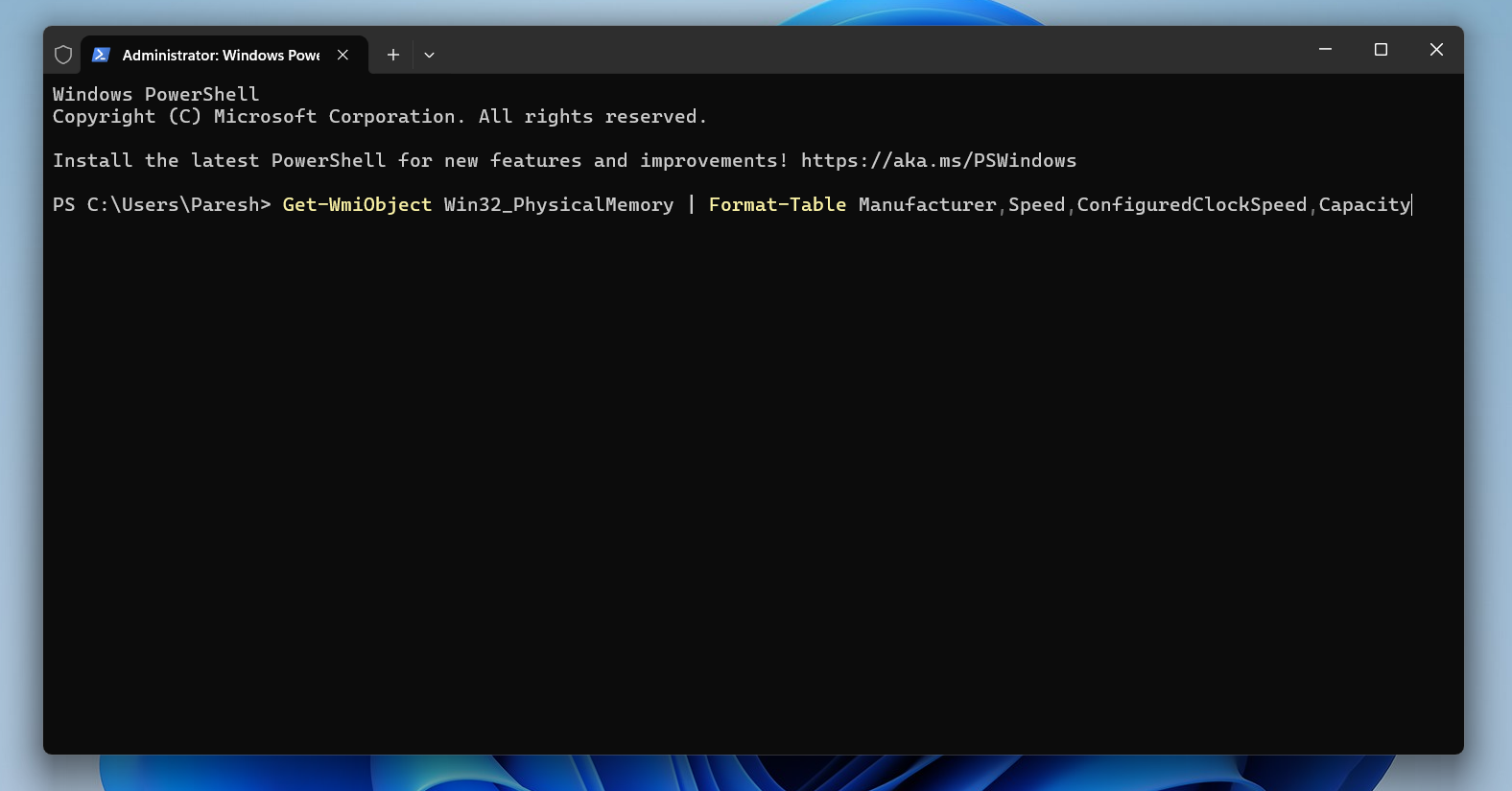Image resolution: width=1512 pixels, height=791 pixels.
Task: Maximize the terminal window
Action: click(1381, 49)
